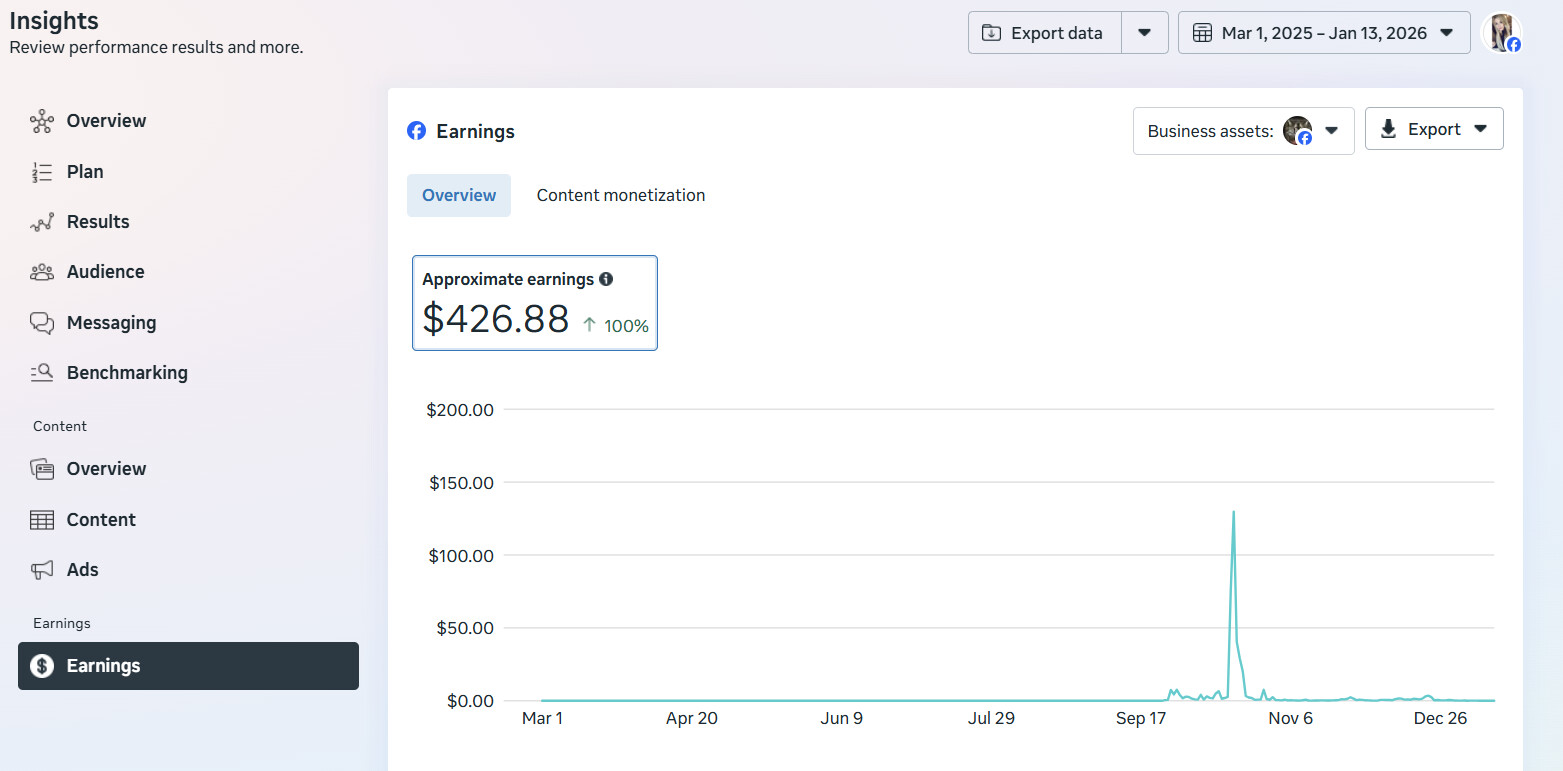
Task: Open Plan via its numbered-list icon
Action: [x=42, y=172]
